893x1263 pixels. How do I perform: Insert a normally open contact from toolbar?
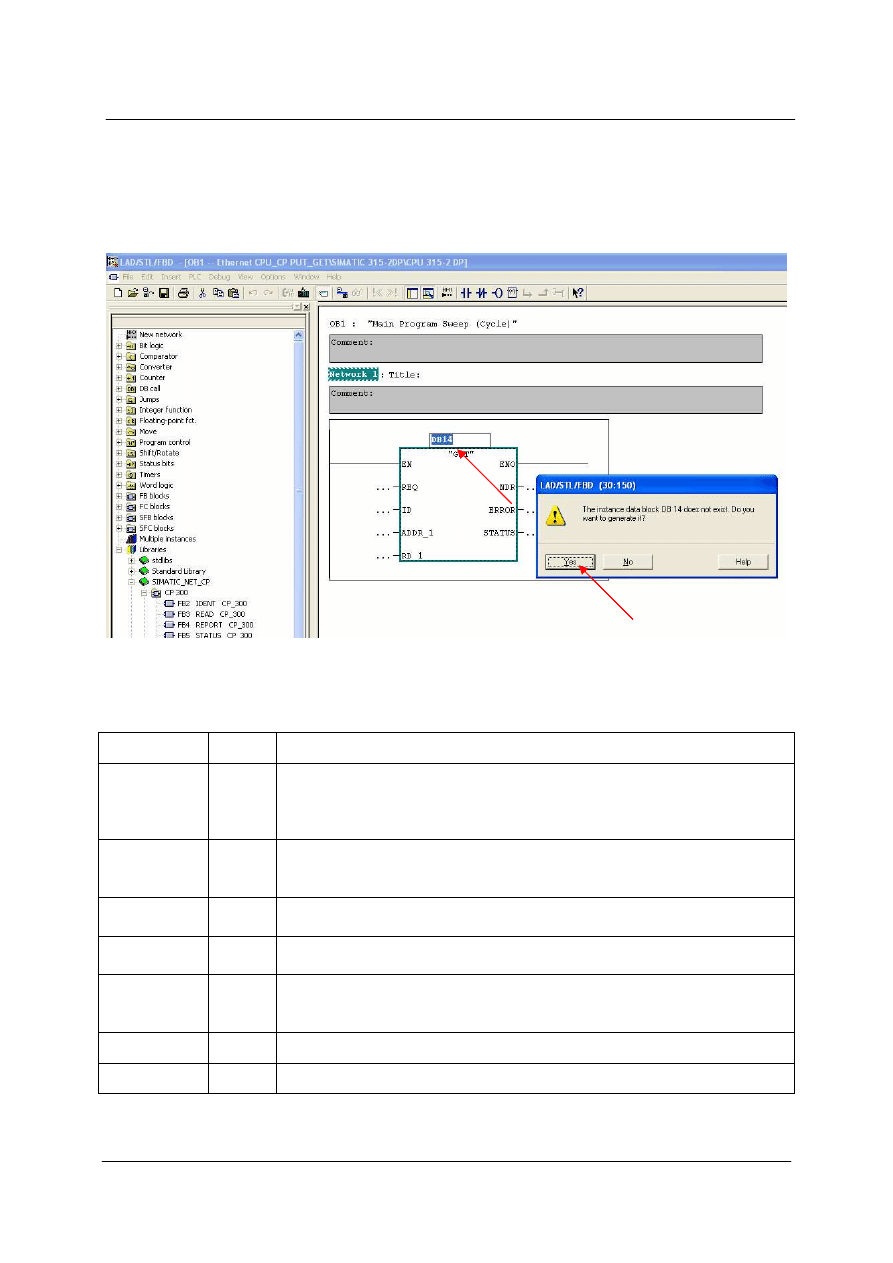465,293
